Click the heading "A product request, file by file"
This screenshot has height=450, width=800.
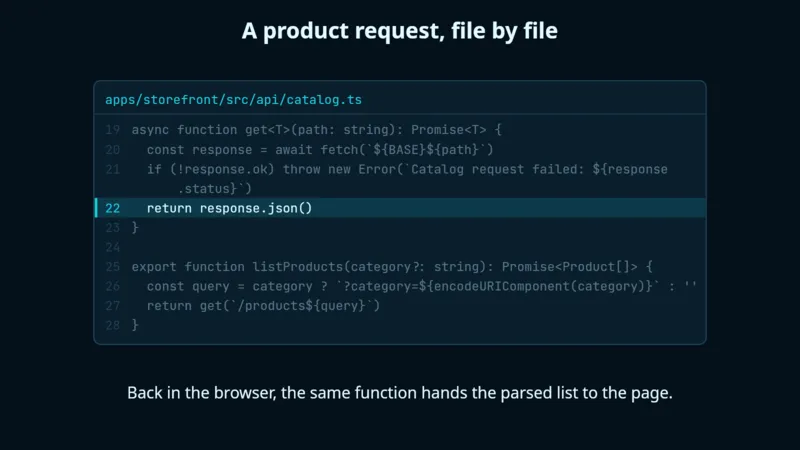[399, 31]
